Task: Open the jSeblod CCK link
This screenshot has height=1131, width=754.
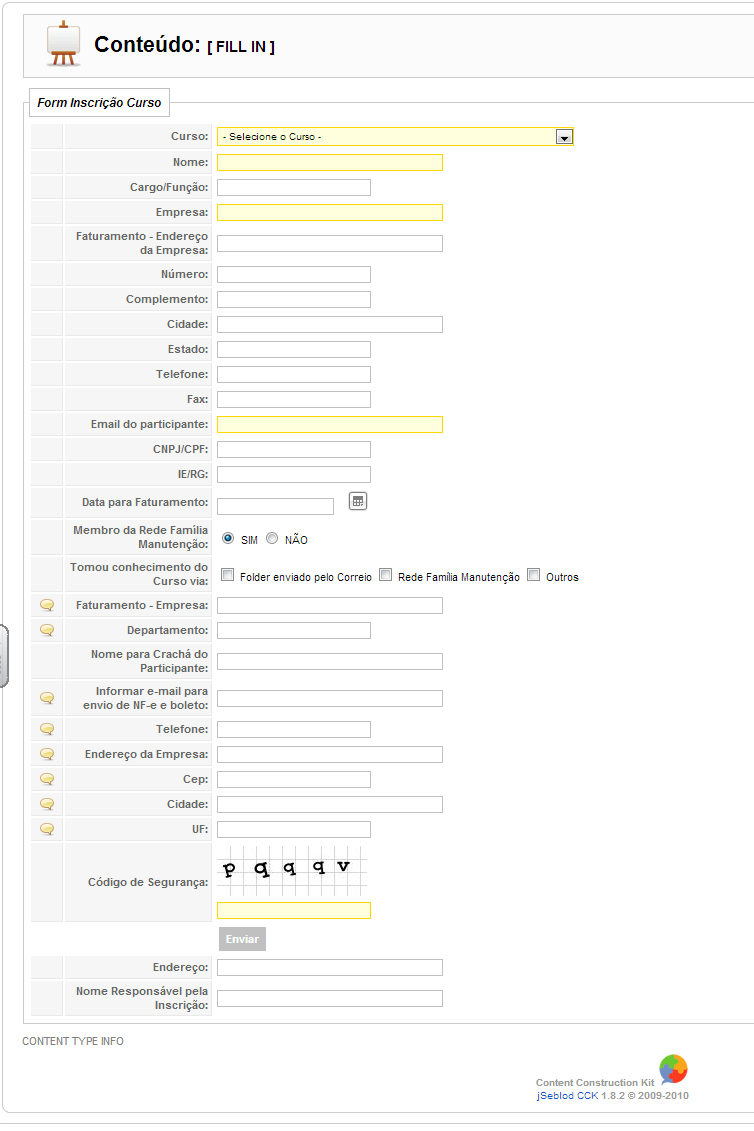Action: [x=566, y=1096]
